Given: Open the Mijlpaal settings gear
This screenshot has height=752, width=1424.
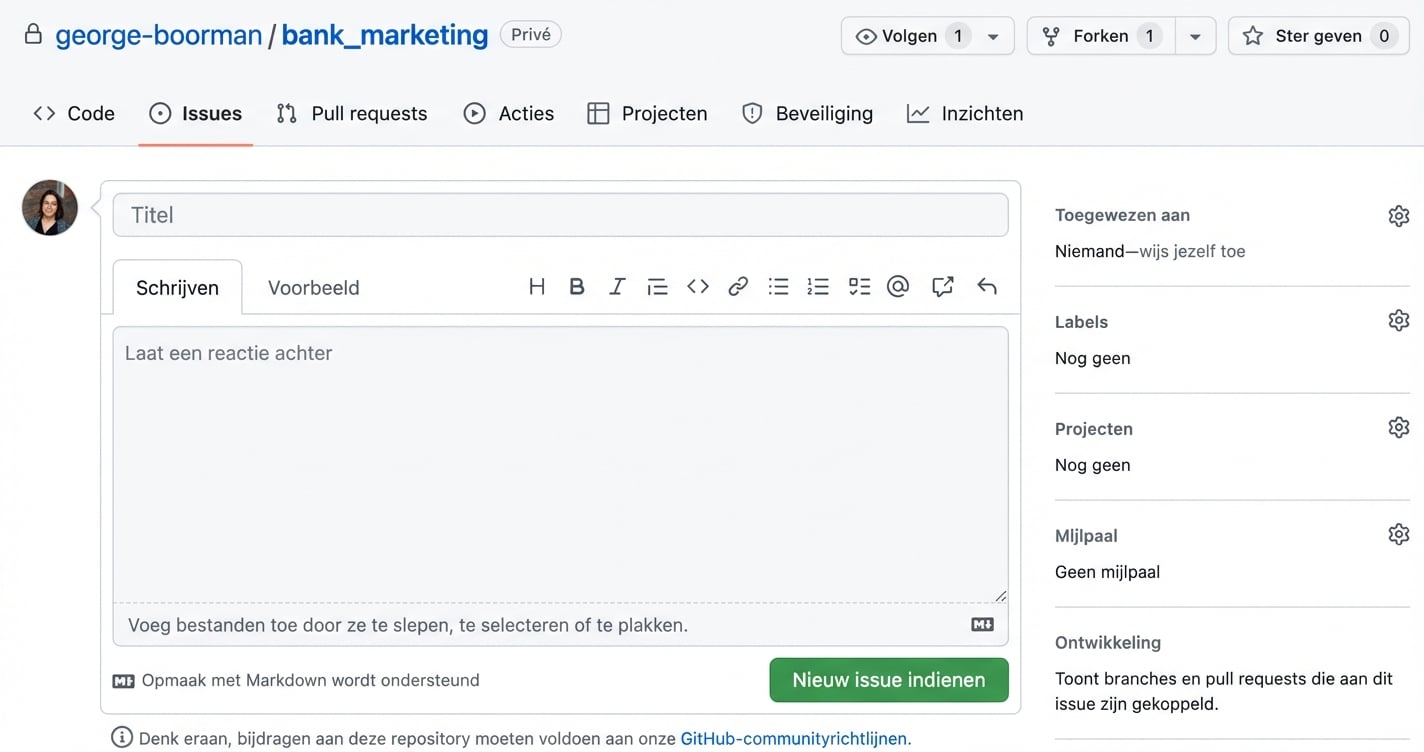Looking at the screenshot, I should tap(1398, 534).
